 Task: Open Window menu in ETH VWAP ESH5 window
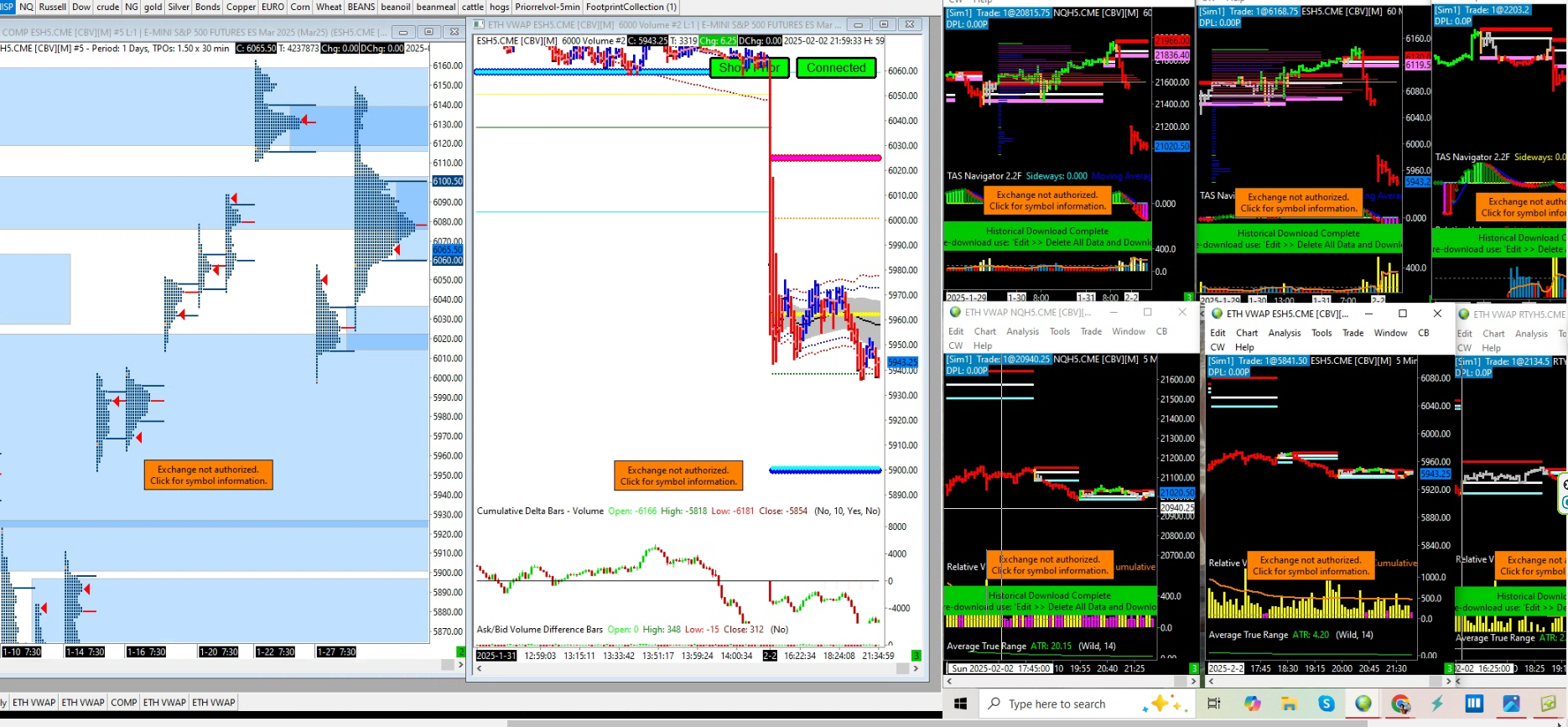click(x=1390, y=333)
